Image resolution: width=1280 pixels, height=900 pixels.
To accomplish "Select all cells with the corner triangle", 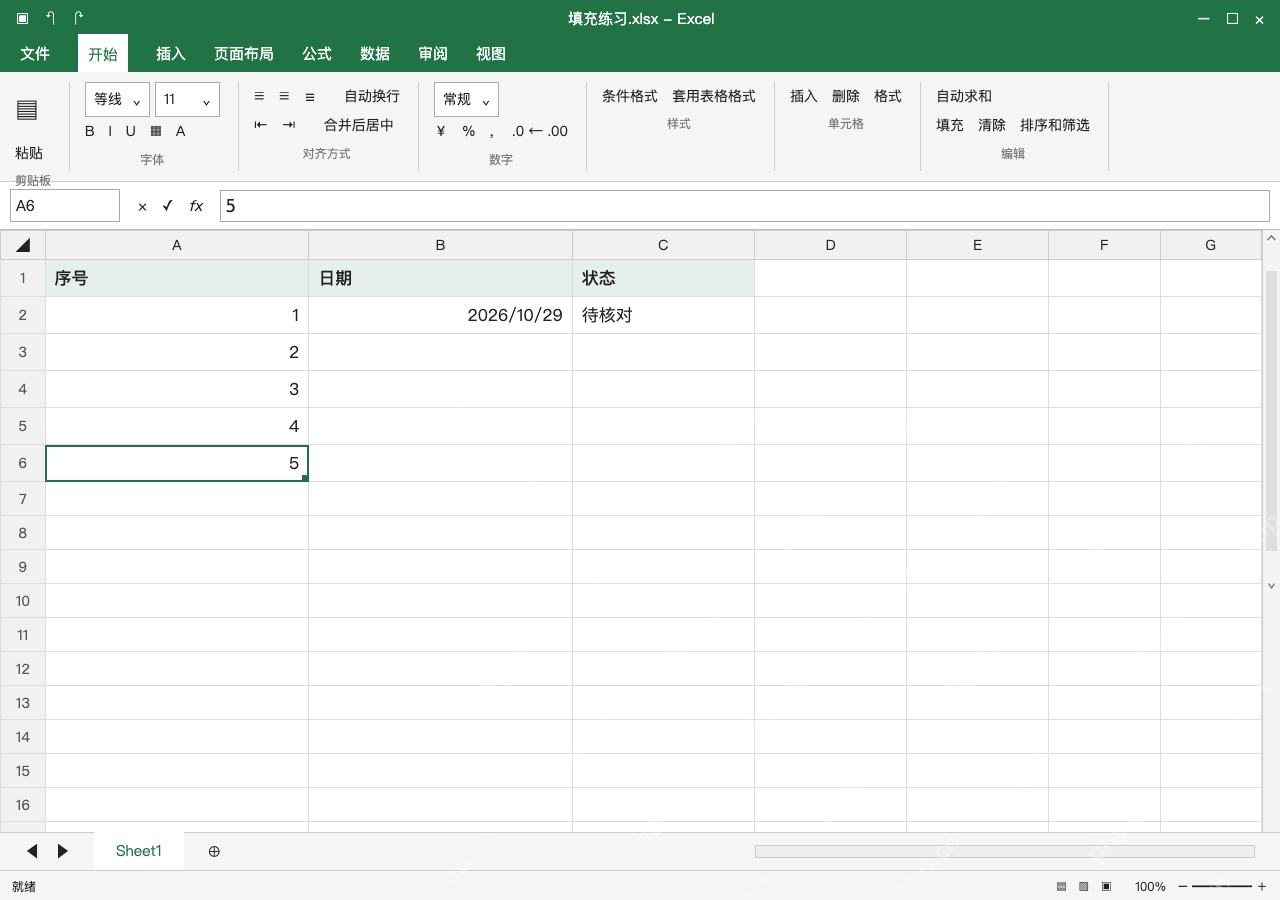I will [23, 245].
